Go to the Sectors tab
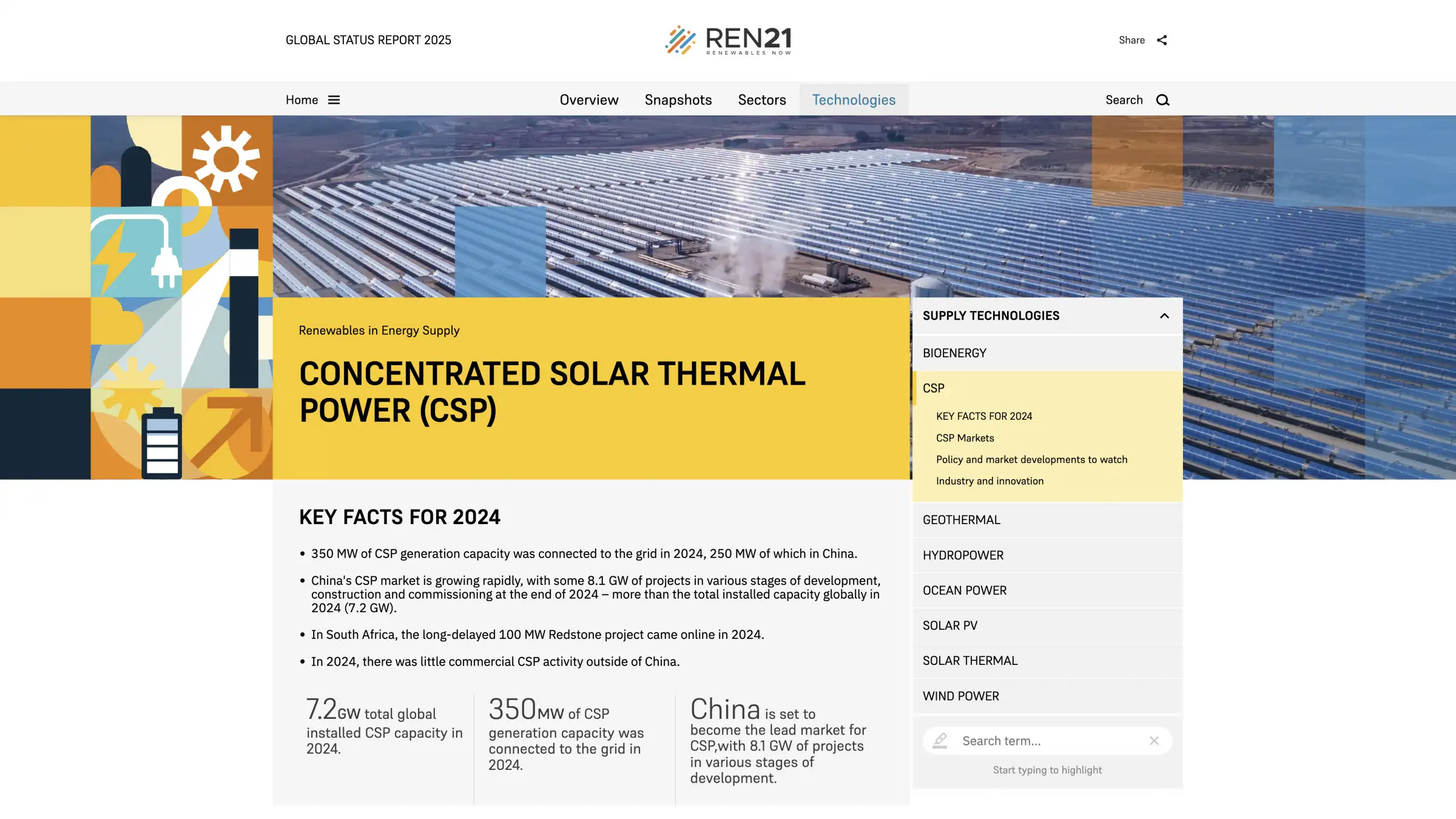Image resolution: width=1456 pixels, height=819 pixels. pos(761,100)
